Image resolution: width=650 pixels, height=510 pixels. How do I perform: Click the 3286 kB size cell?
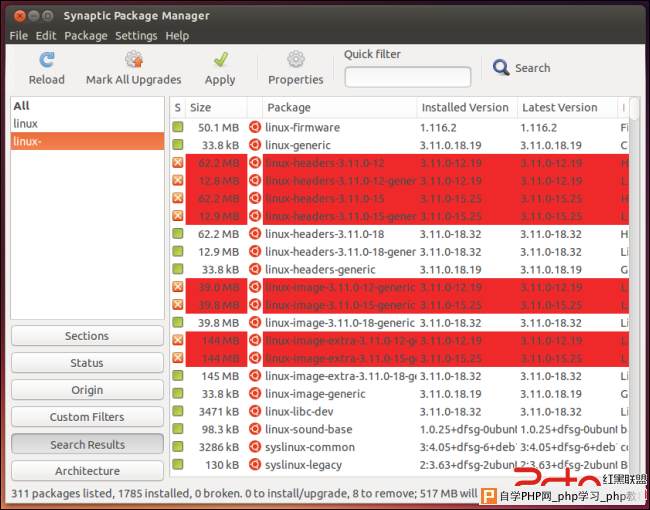click(x=218, y=447)
